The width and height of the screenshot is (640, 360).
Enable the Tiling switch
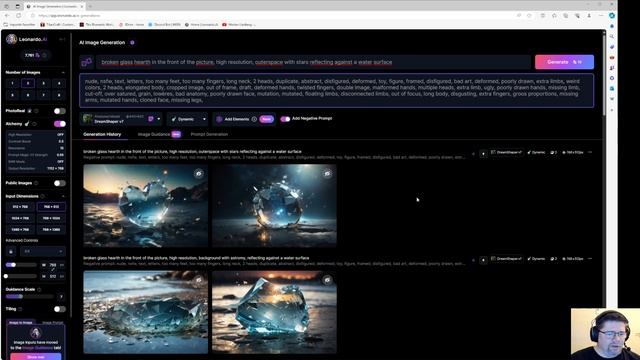click(x=60, y=309)
